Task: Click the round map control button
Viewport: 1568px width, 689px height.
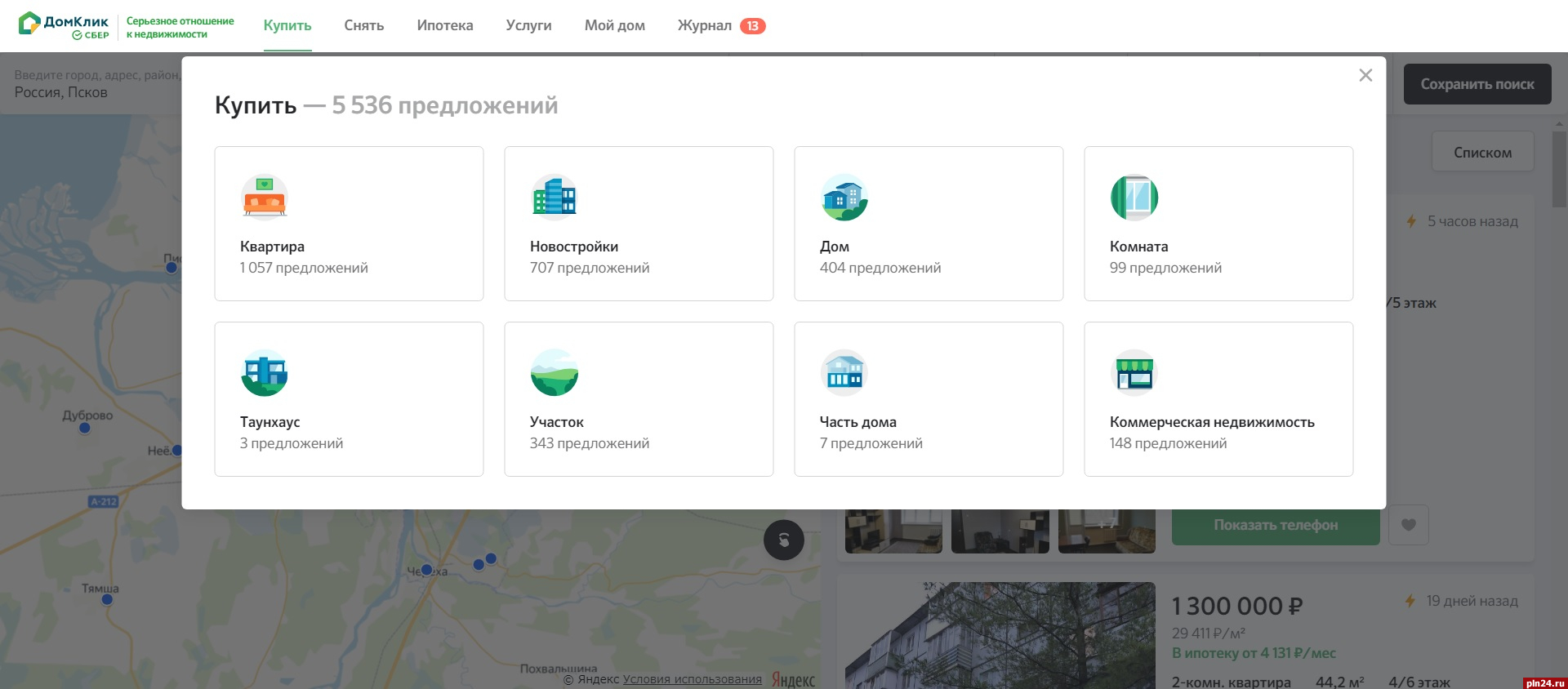Action: point(784,540)
